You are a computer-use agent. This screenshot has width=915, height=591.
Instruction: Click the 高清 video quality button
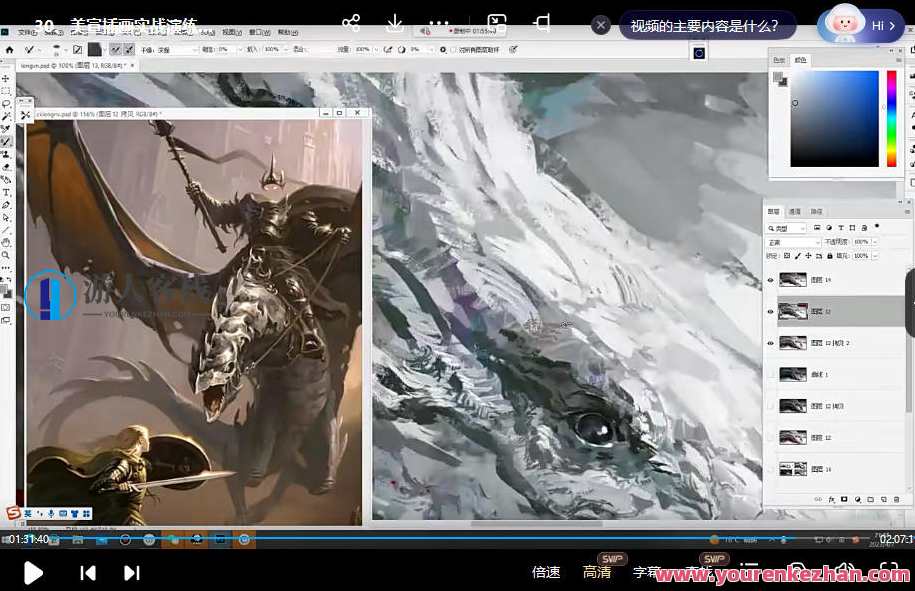(x=597, y=573)
